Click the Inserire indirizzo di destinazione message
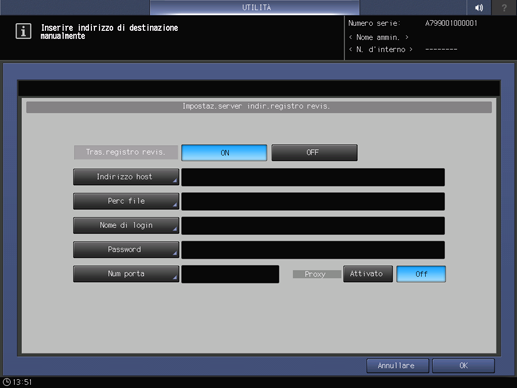This screenshot has width=517, height=388. click(x=109, y=32)
